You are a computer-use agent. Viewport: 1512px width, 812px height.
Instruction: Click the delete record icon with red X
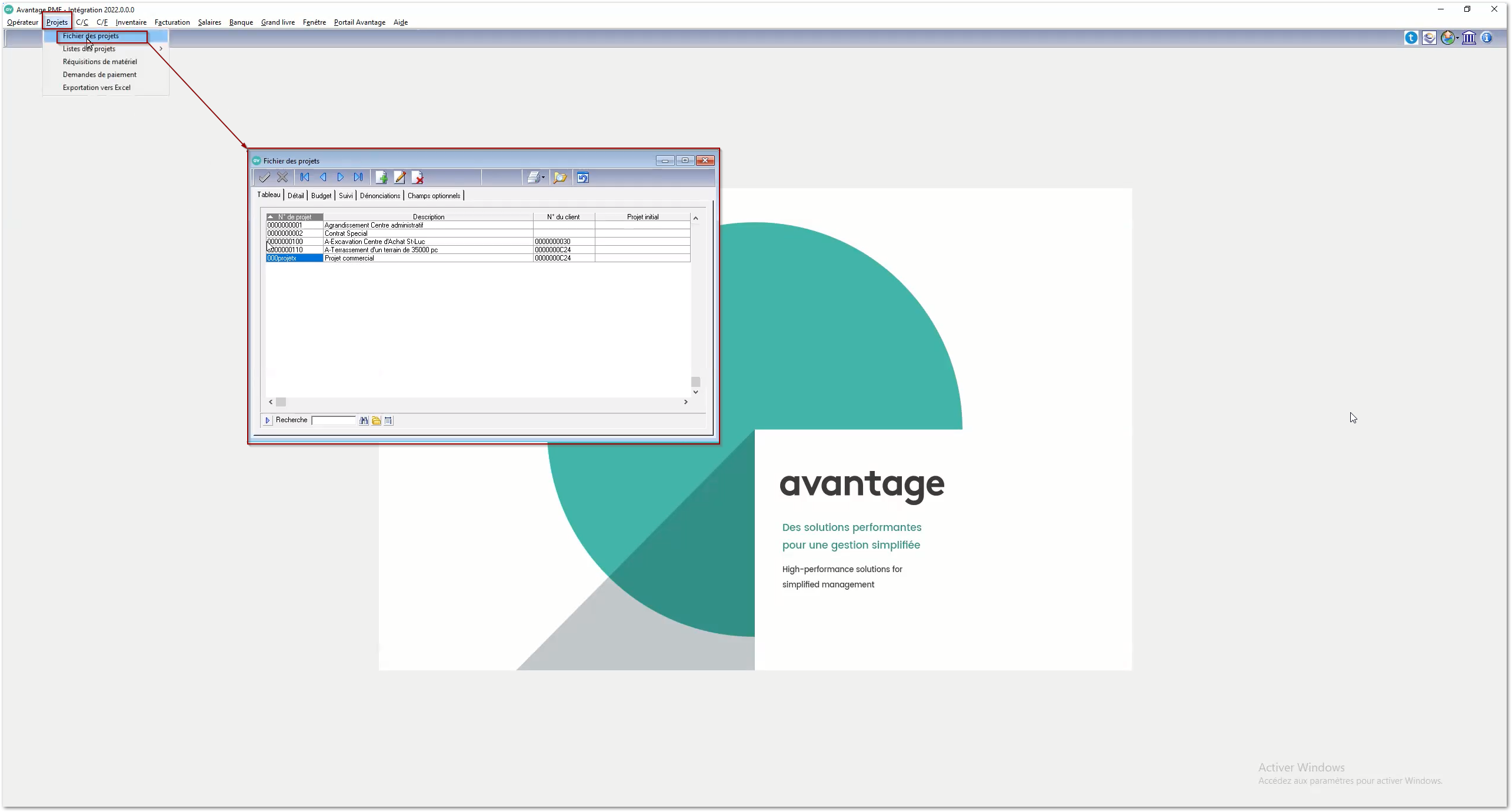coord(417,178)
